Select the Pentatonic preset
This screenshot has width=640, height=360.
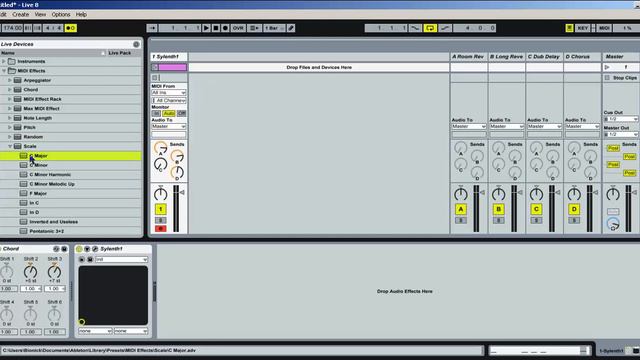click(x=70, y=231)
